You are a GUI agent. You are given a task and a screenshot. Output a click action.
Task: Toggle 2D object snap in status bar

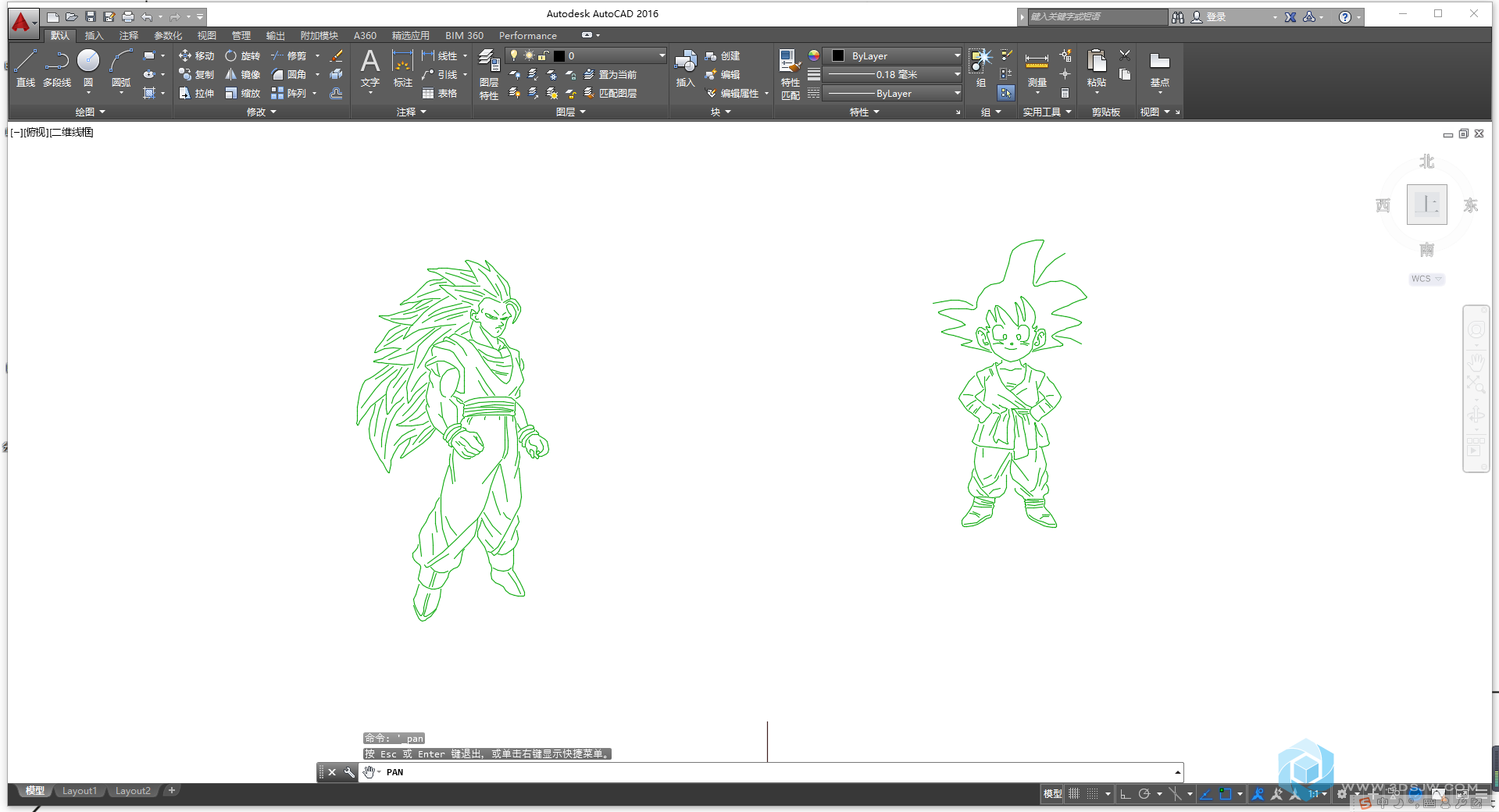(x=1226, y=793)
